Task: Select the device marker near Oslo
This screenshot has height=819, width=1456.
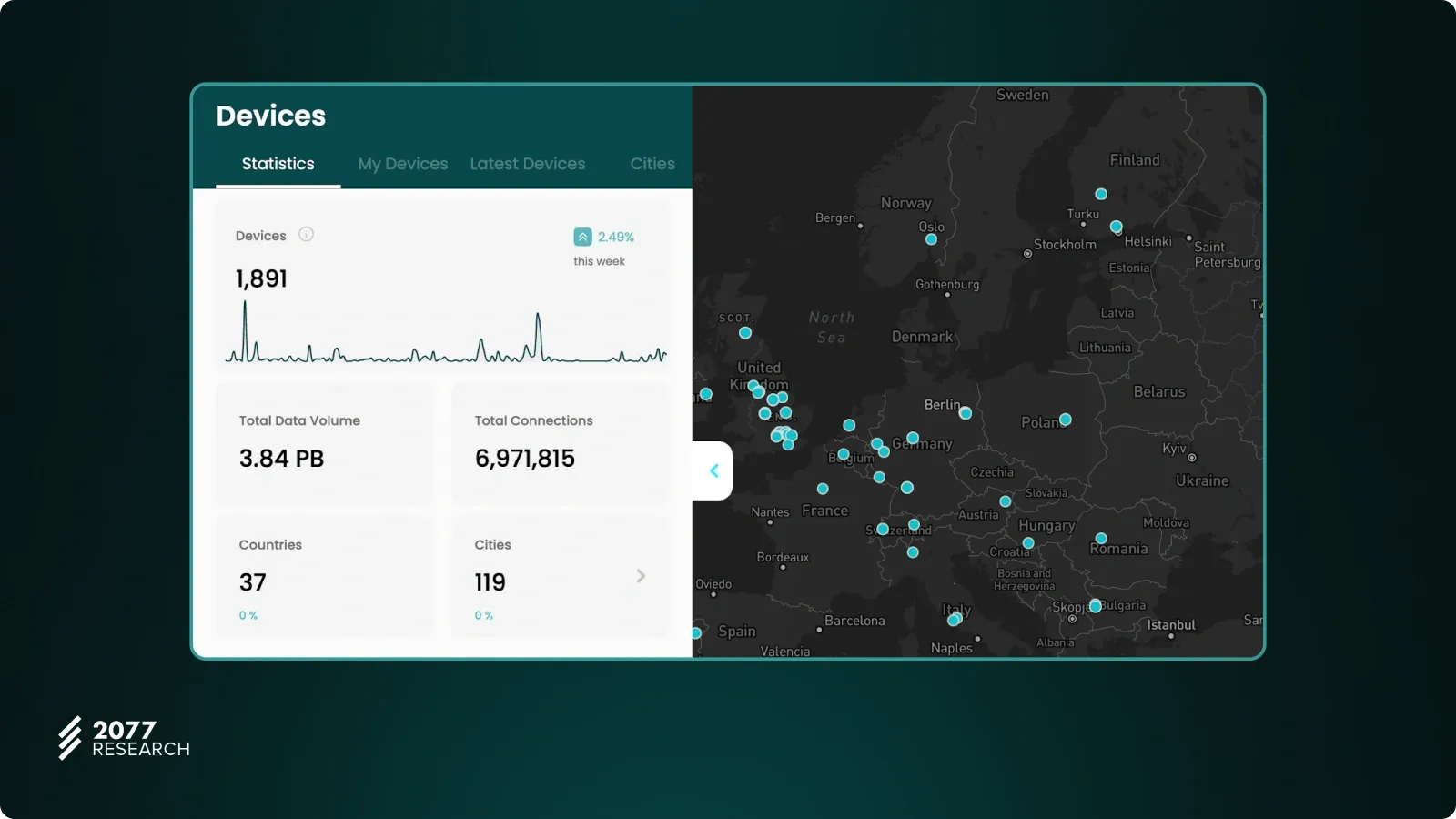Action: click(931, 239)
